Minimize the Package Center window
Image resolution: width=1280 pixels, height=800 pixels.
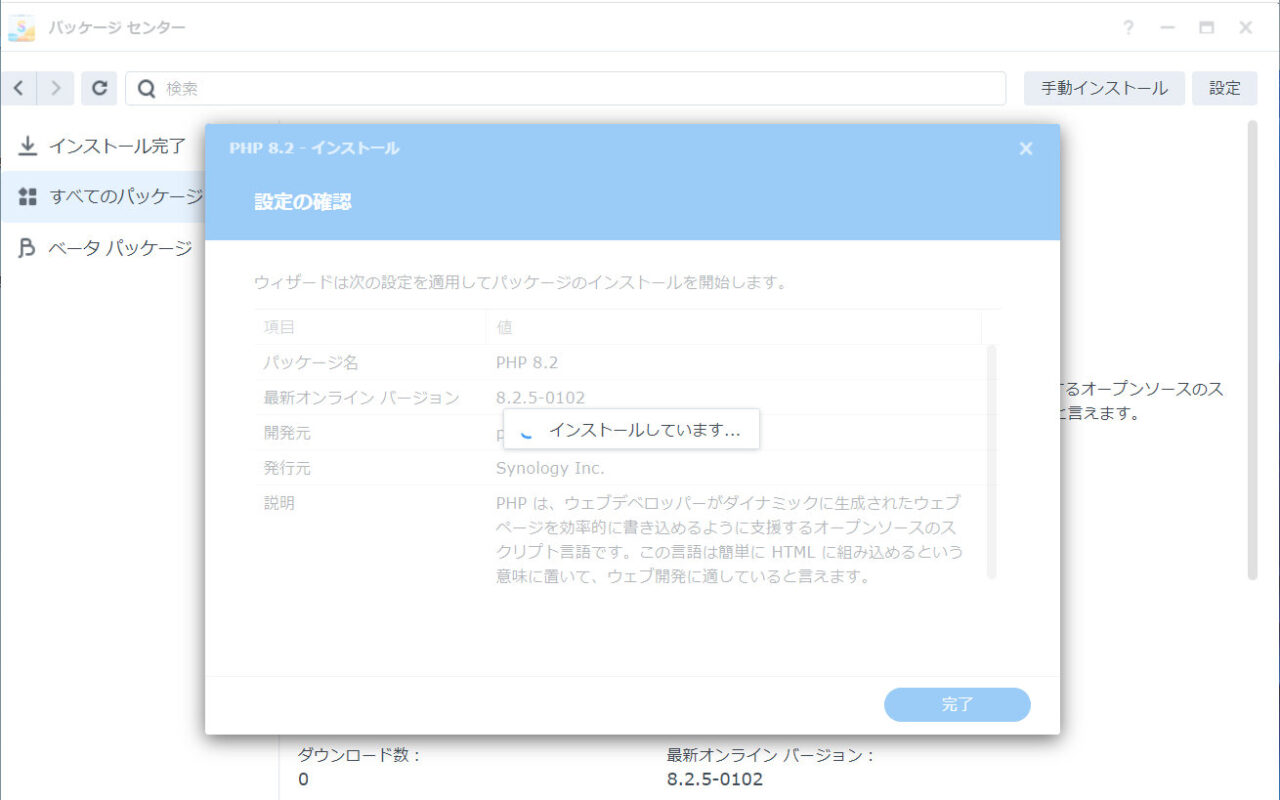pos(1167,28)
